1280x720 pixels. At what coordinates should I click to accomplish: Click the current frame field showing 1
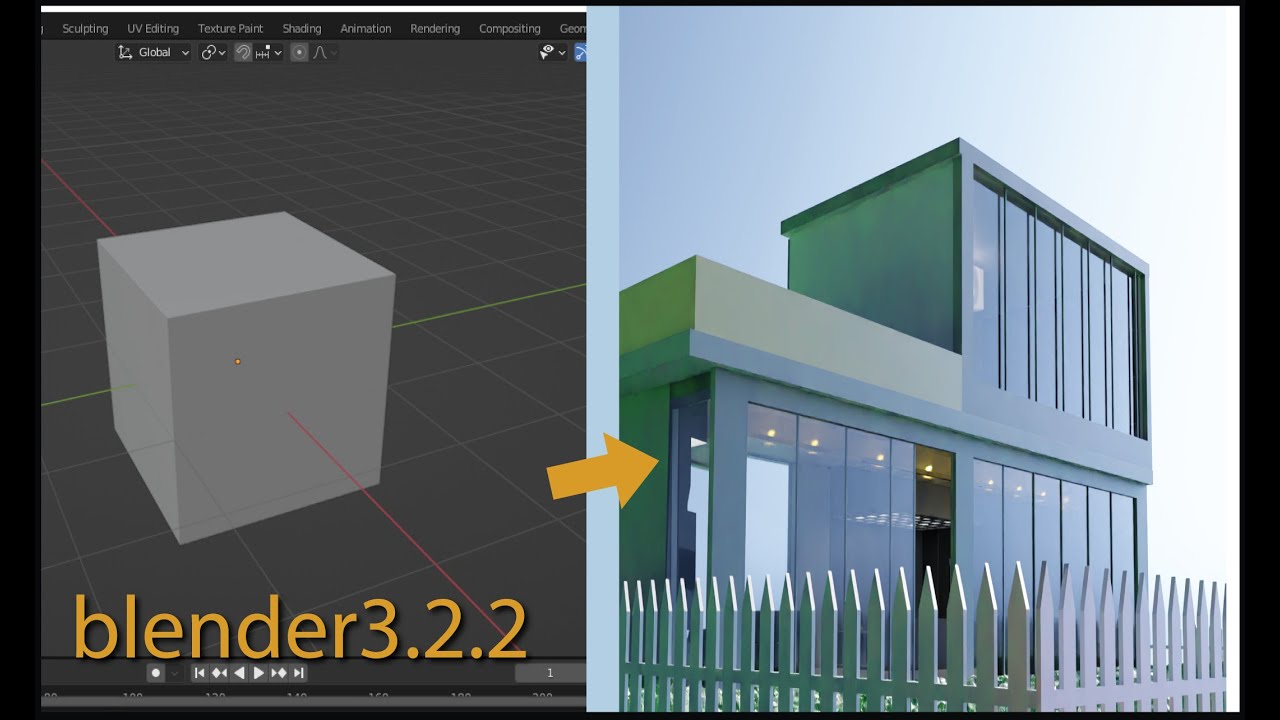pyautogui.click(x=550, y=673)
